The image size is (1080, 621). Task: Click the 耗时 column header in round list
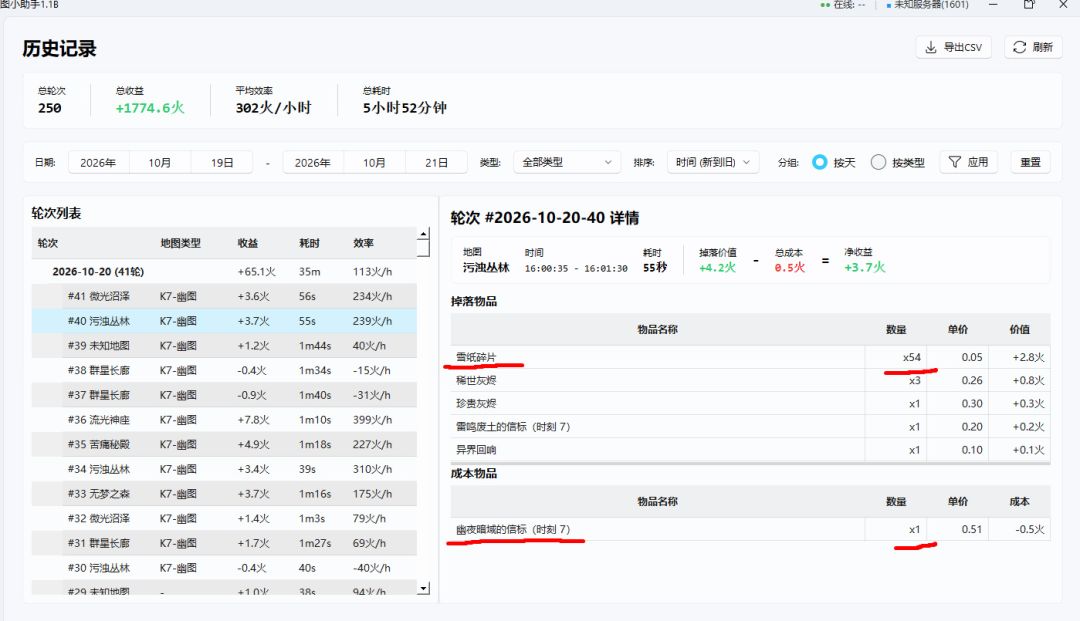[x=309, y=243]
